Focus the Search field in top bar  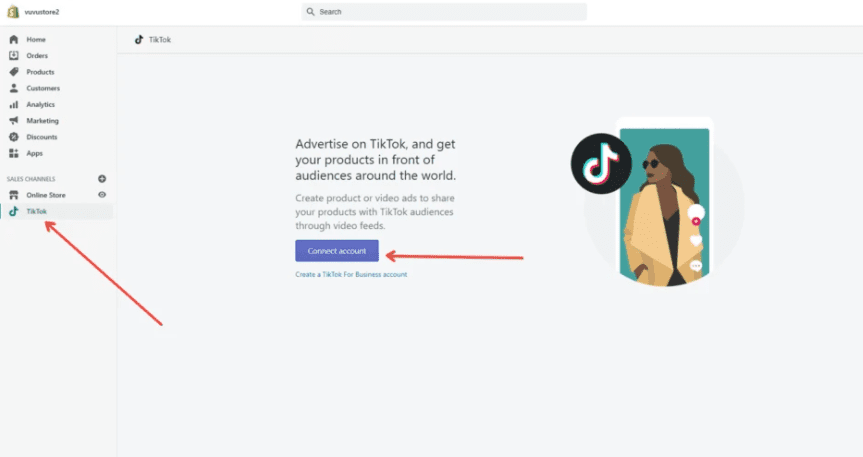444,12
